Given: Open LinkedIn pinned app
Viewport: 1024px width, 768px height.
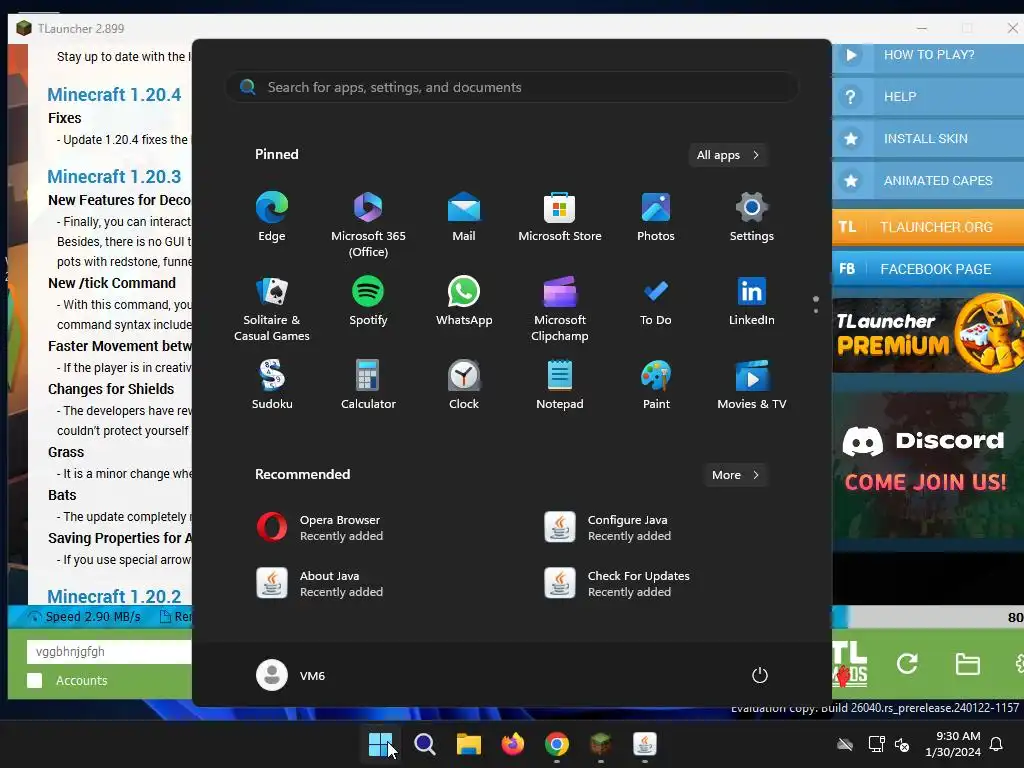Looking at the screenshot, I should click(752, 301).
